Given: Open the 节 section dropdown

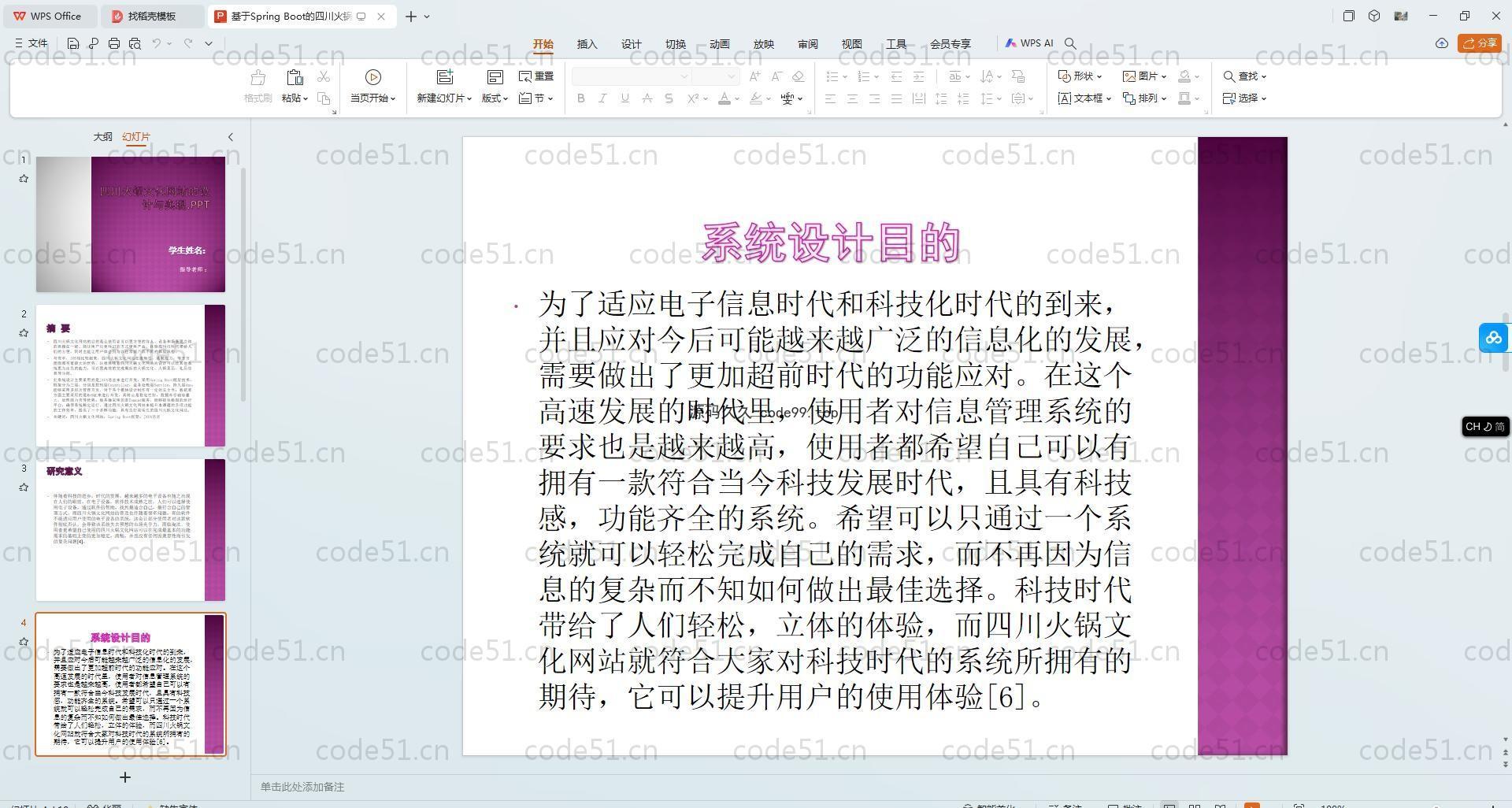Looking at the screenshot, I should point(536,98).
